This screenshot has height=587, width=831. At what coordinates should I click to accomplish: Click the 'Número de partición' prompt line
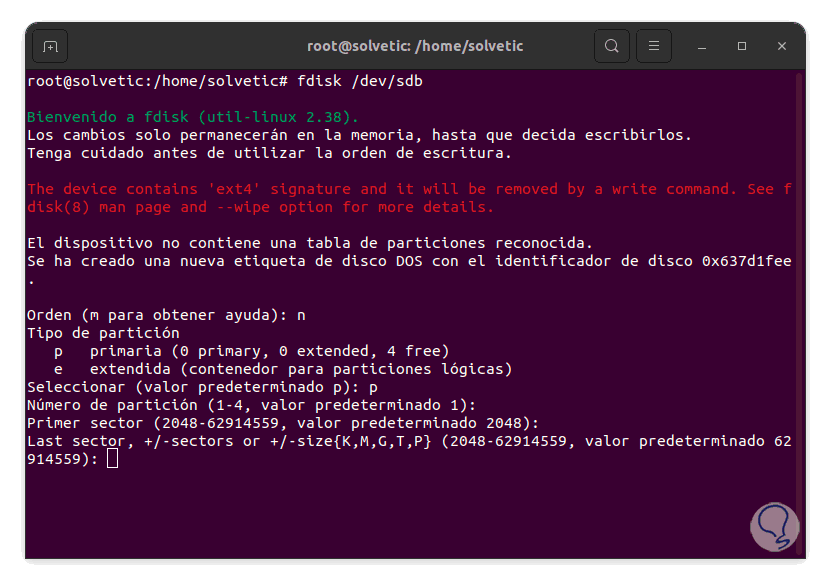click(x=250, y=405)
